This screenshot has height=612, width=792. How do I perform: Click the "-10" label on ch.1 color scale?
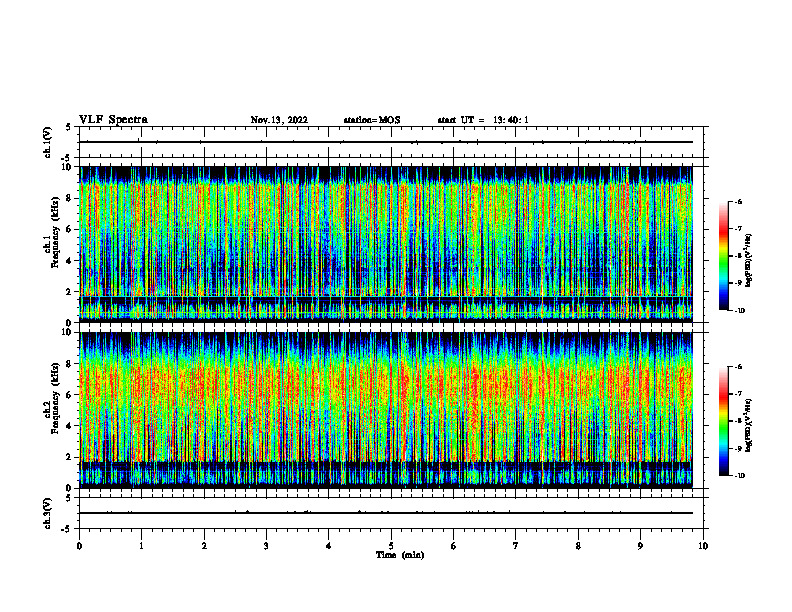click(x=739, y=311)
